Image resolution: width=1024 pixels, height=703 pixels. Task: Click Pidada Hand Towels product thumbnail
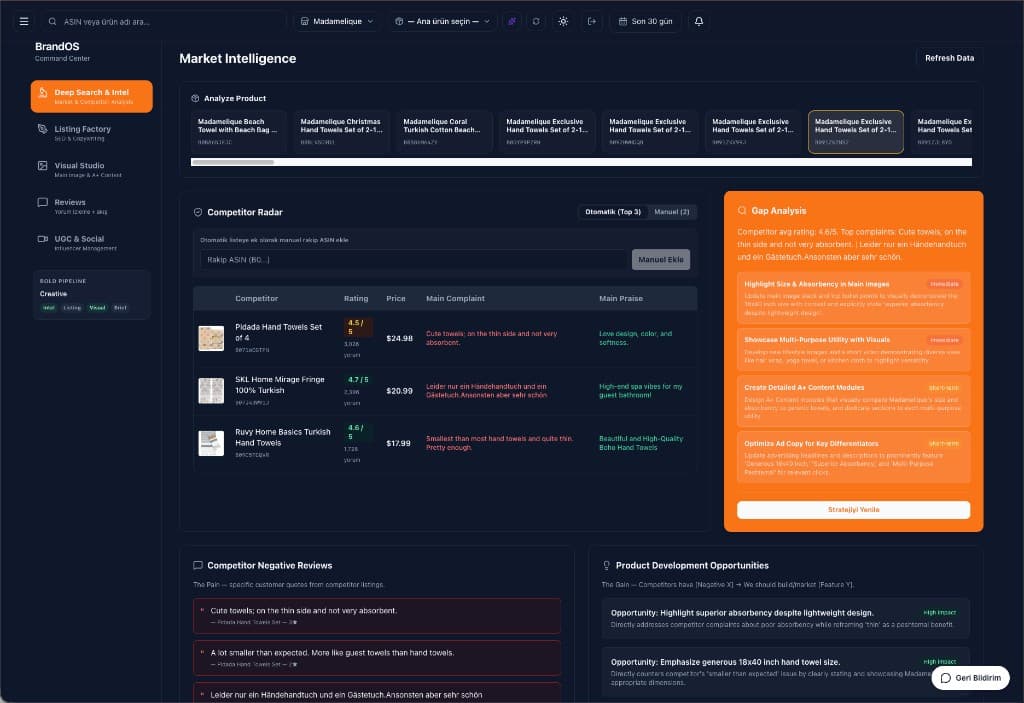pyautogui.click(x=211, y=338)
